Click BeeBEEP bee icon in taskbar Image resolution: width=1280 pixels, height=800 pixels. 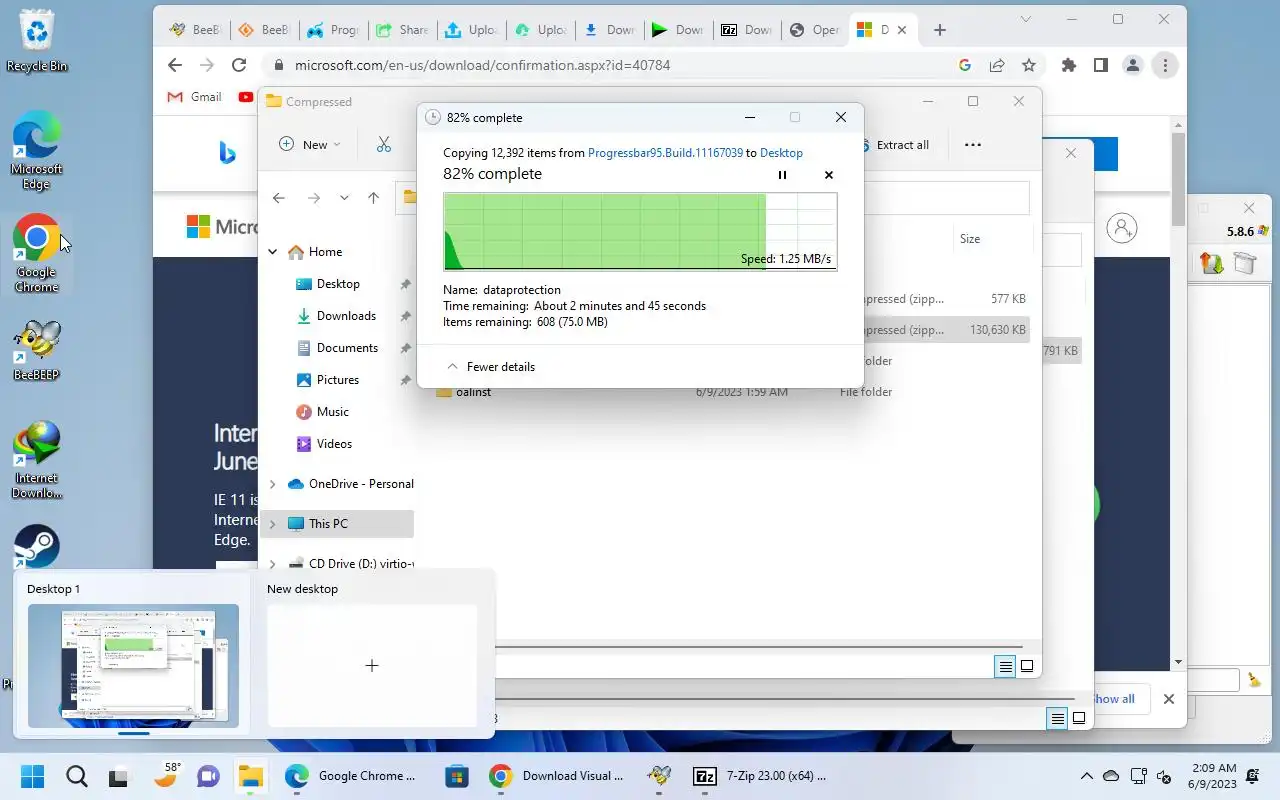tap(659, 776)
